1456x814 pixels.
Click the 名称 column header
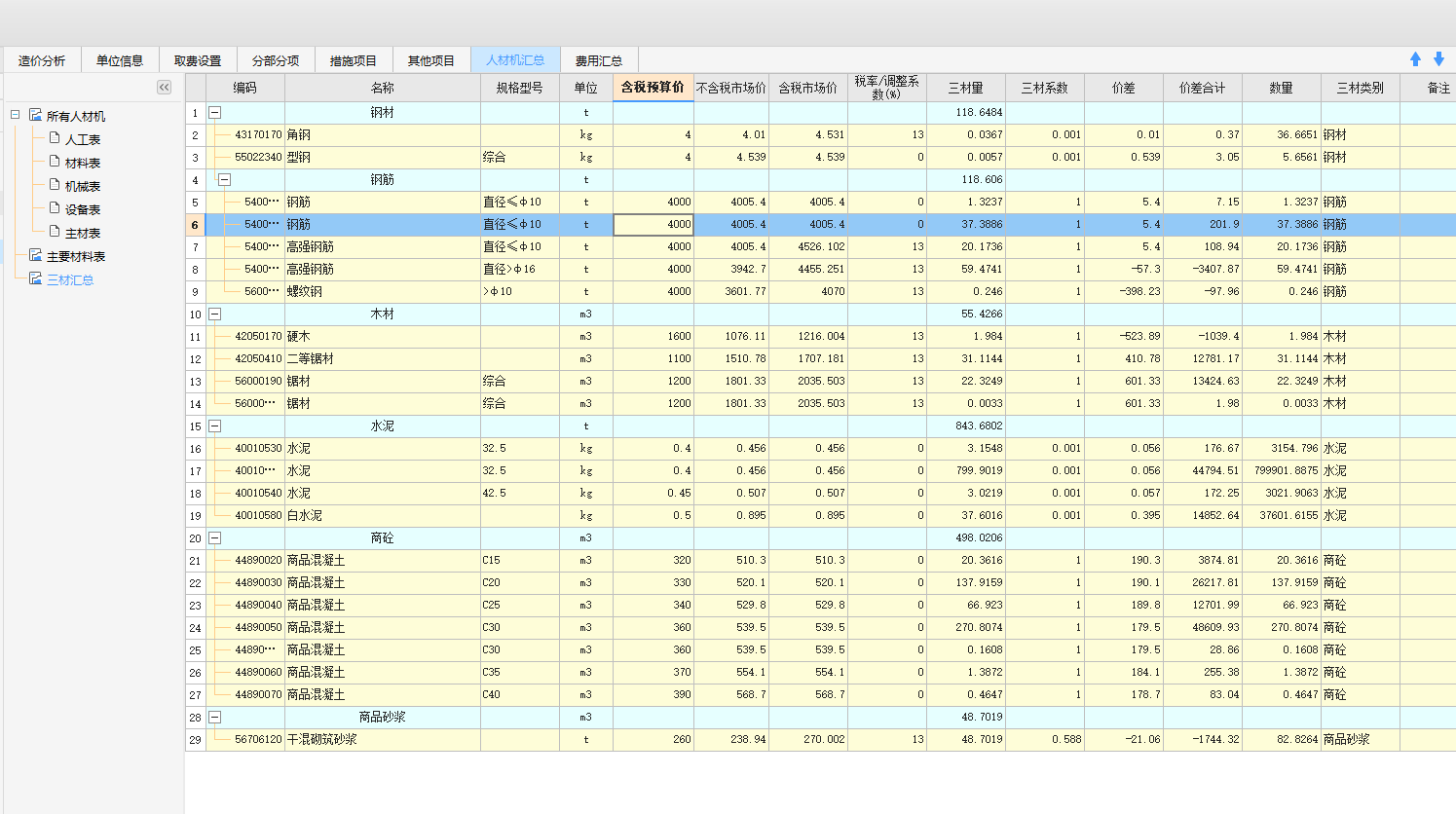click(383, 88)
